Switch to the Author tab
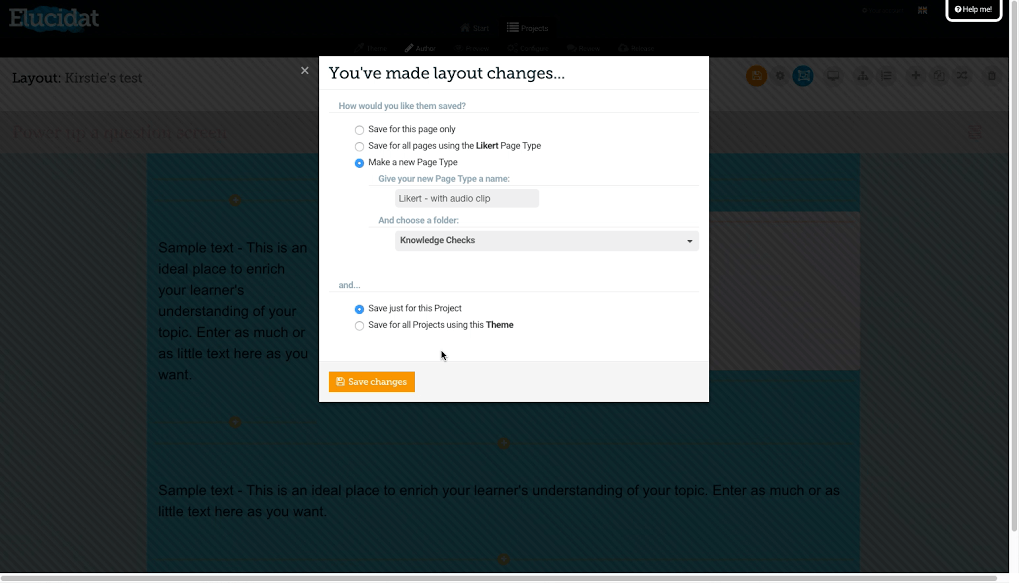This screenshot has height=583, width=1019. 420,48
